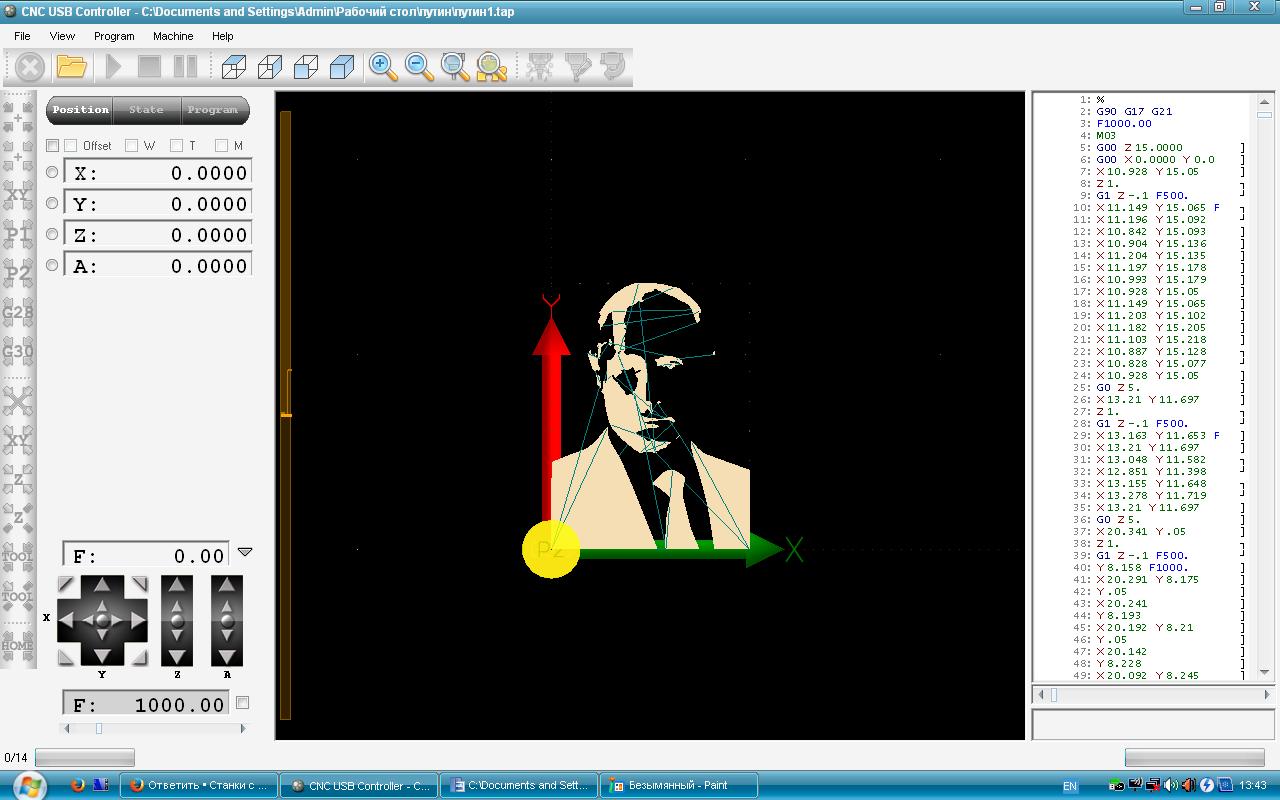This screenshot has height=800, width=1280.
Task: Click the P1 button in the left sidebar
Action: (x=18, y=235)
